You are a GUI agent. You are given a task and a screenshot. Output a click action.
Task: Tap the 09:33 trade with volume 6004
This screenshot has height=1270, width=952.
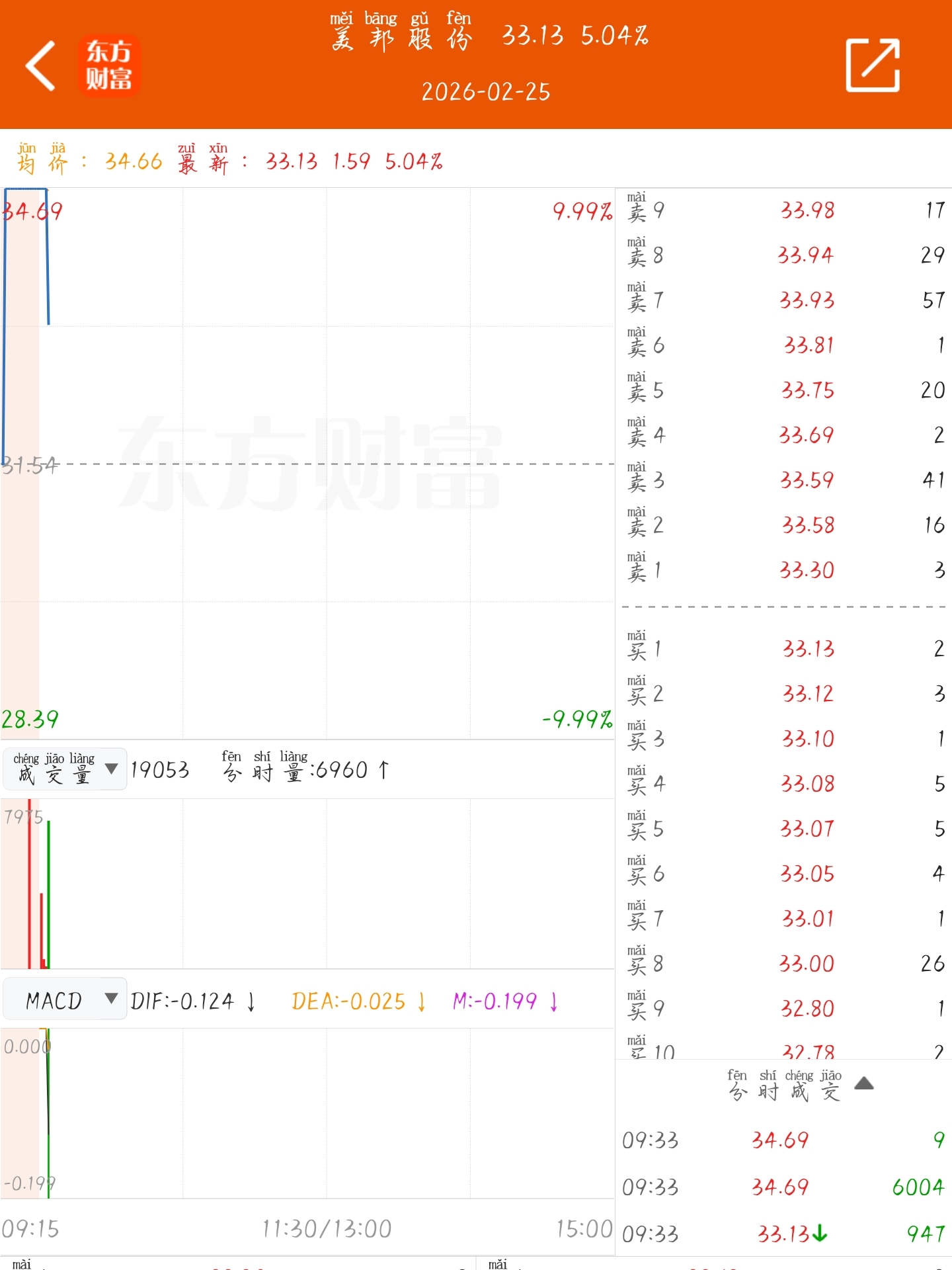click(784, 1187)
